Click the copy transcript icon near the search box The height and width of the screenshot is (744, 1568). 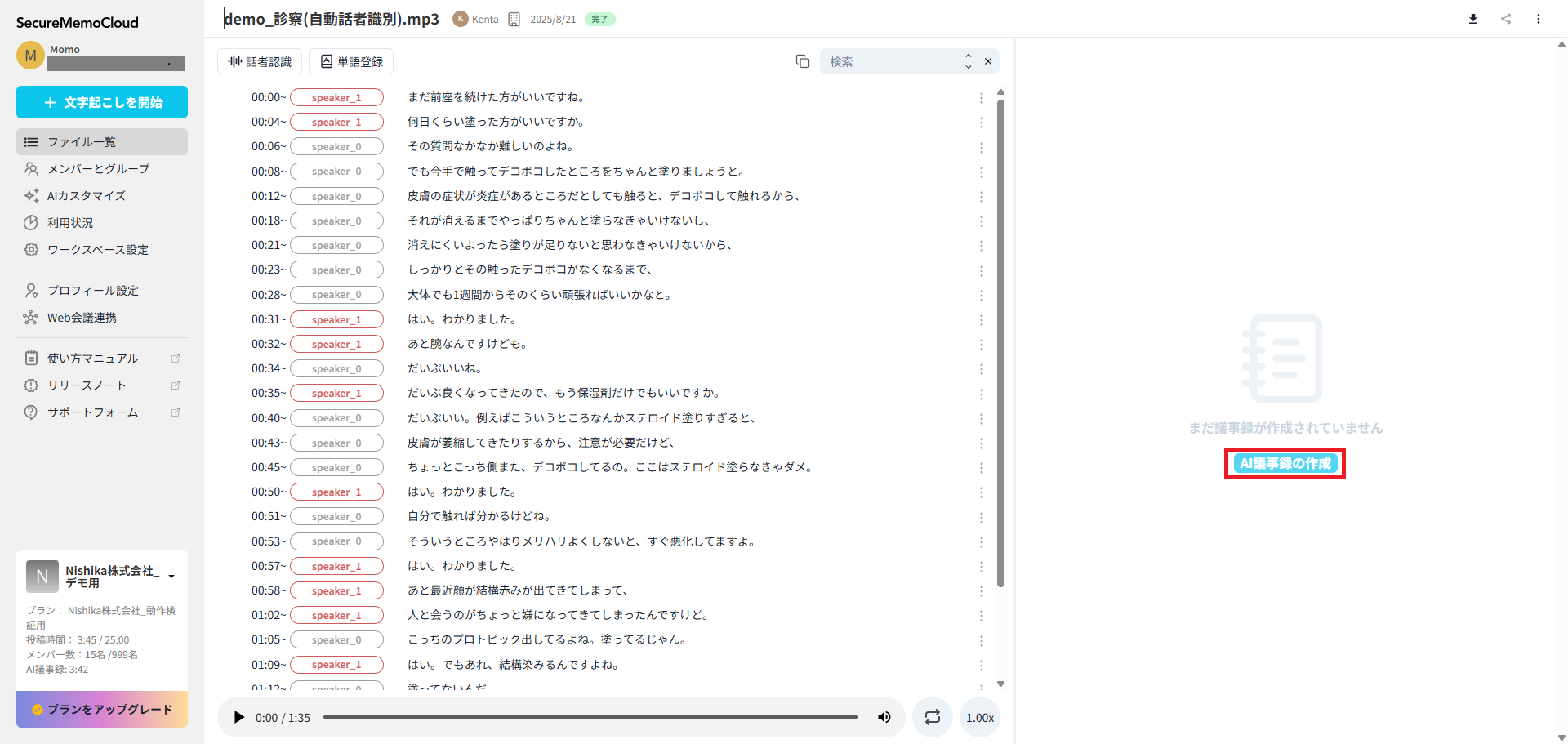click(x=803, y=60)
